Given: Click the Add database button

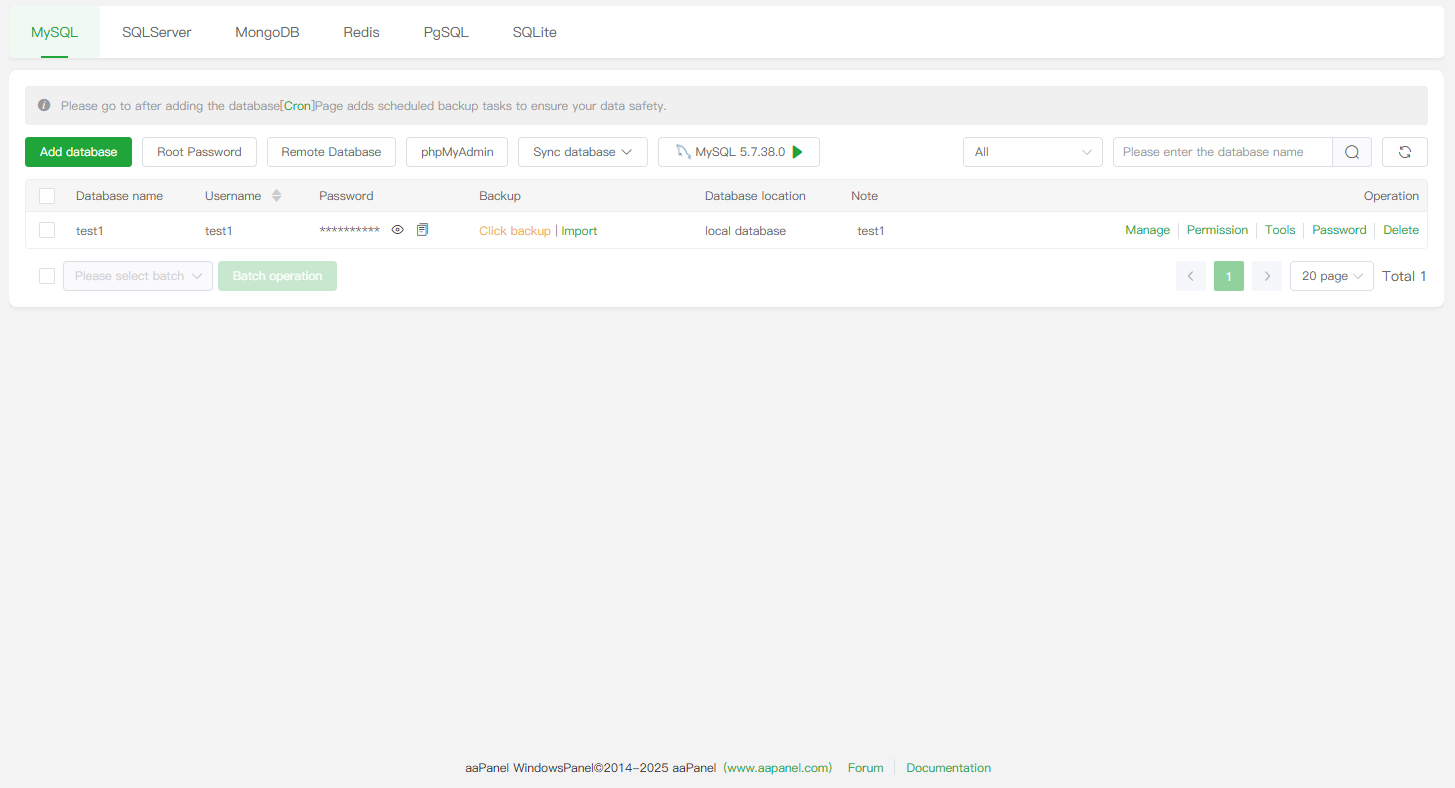Looking at the screenshot, I should (x=78, y=152).
